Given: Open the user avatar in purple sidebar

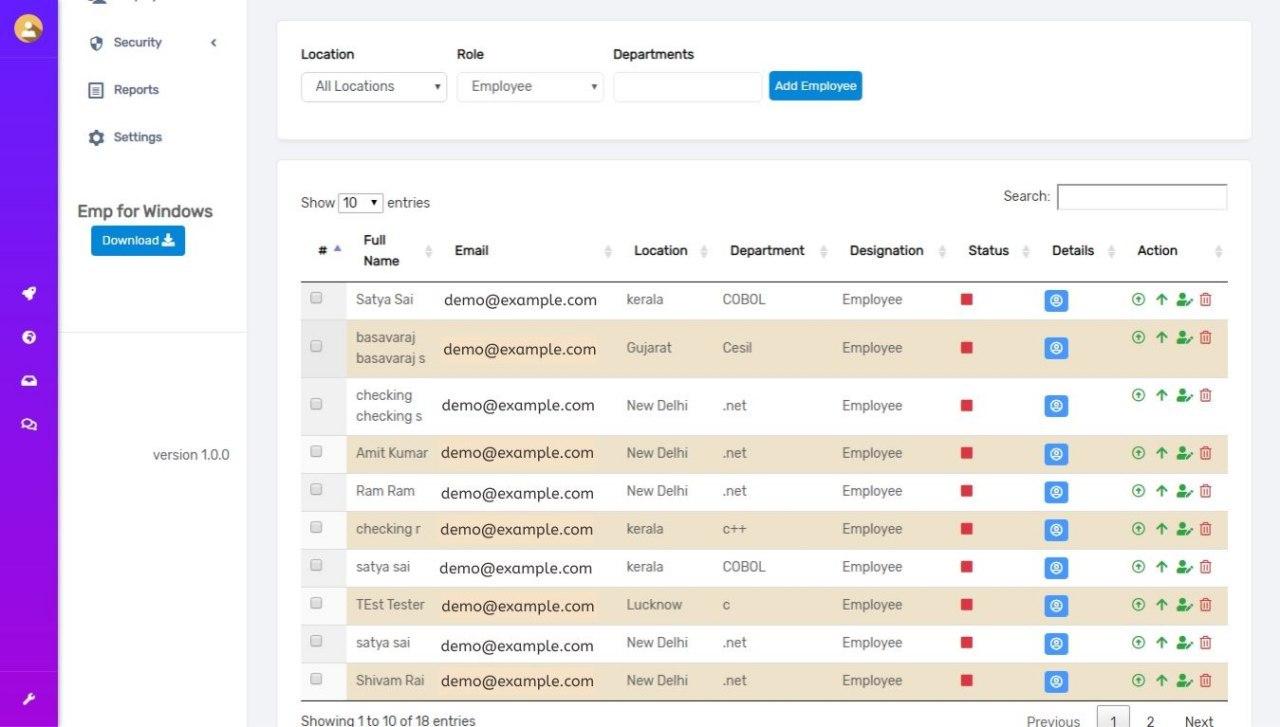Looking at the screenshot, I should [x=28, y=28].
